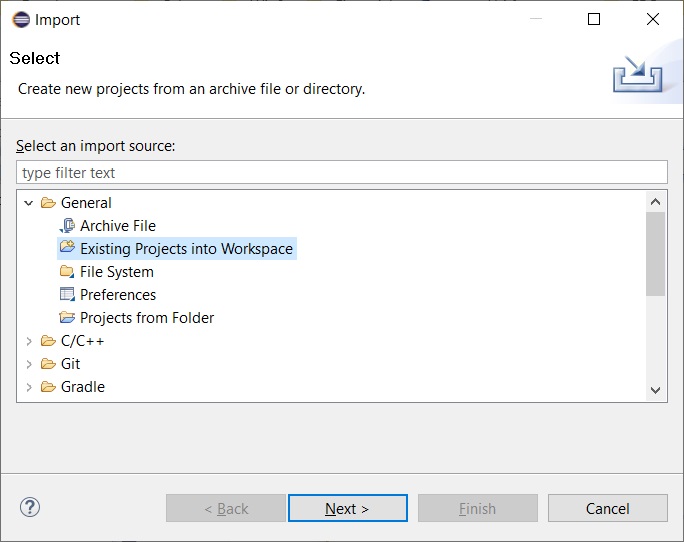684x542 pixels.
Task: Expand the Git category
Action: (x=29, y=364)
